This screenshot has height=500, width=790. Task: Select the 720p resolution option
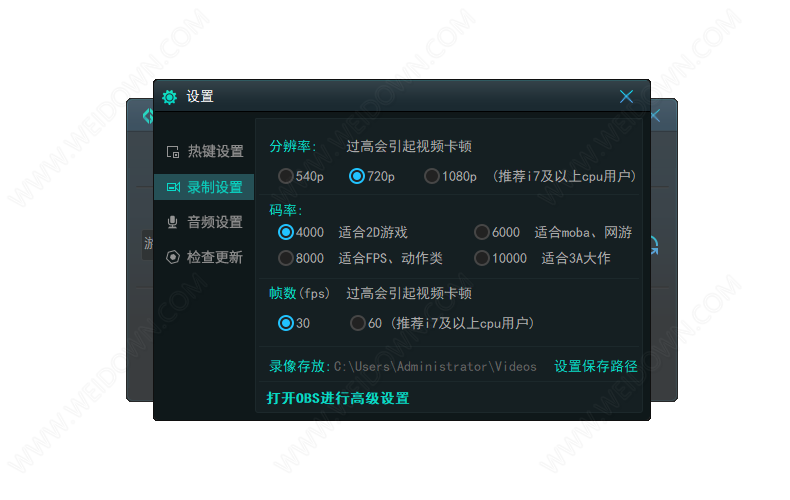point(357,176)
